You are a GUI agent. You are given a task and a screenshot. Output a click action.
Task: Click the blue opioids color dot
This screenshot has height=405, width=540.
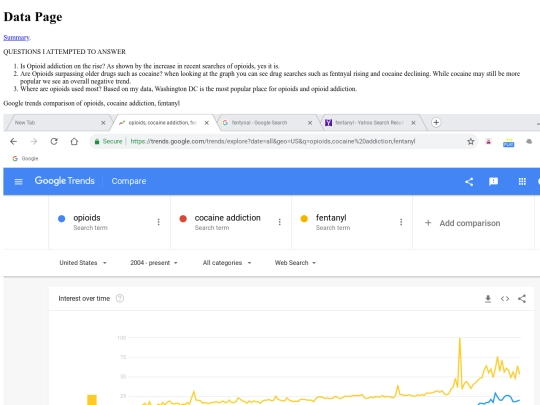(x=62, y=218)
